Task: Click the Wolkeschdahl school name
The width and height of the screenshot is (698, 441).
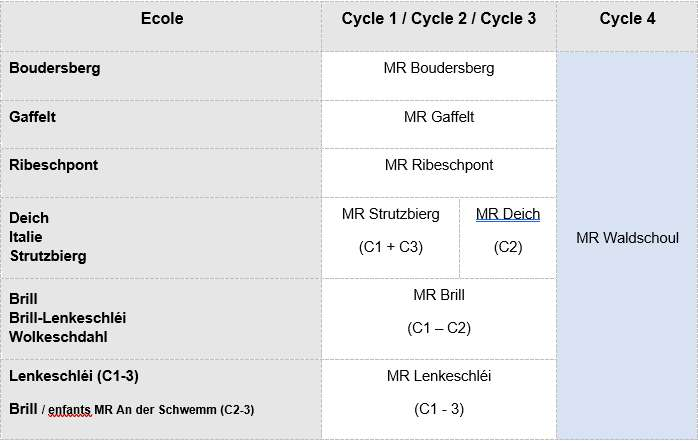Action: tap(56, 336)
